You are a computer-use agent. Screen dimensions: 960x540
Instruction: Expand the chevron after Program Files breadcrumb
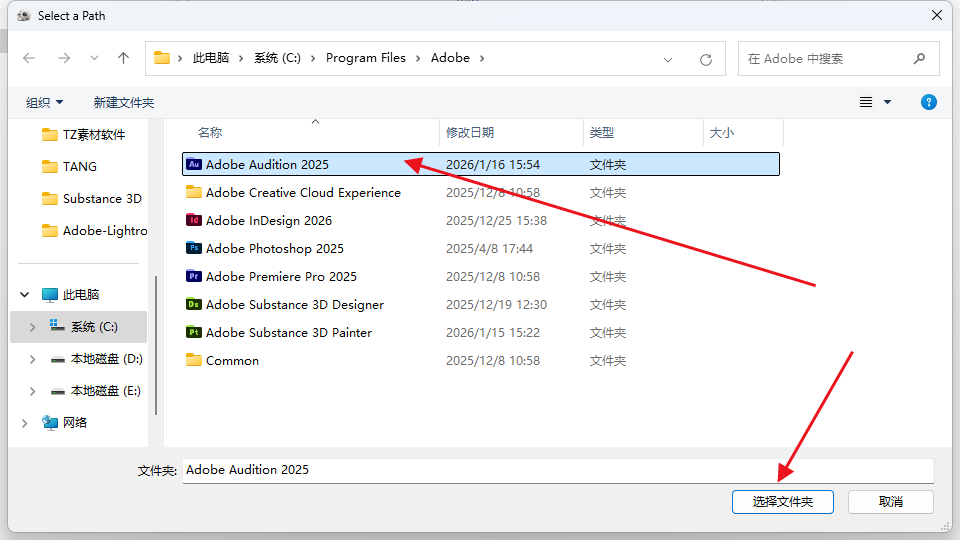[418, 58]
